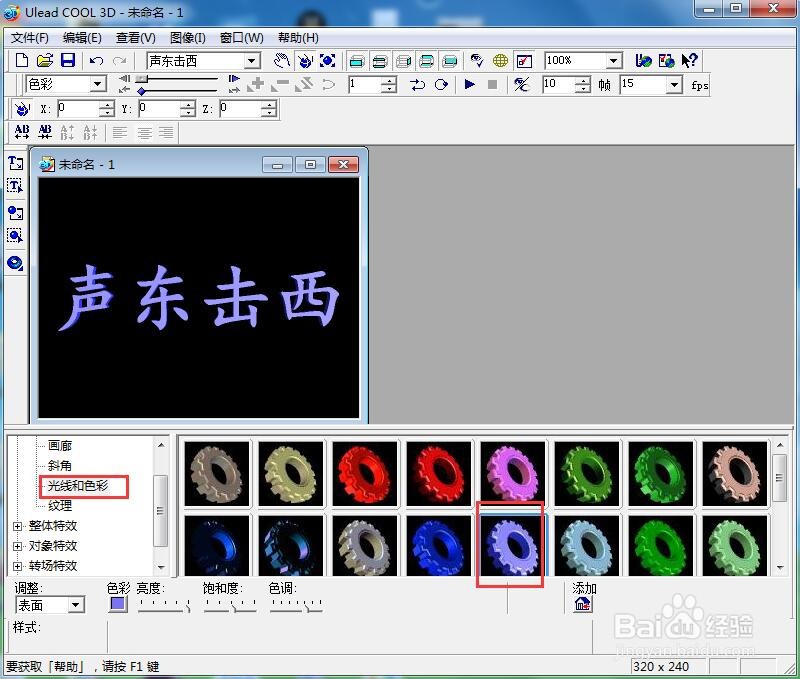The width and height of the screenshot is (800, 679).
Task: Click the context Help arrow-question icon
Action: pyautogui.click(x=689, y=60)
